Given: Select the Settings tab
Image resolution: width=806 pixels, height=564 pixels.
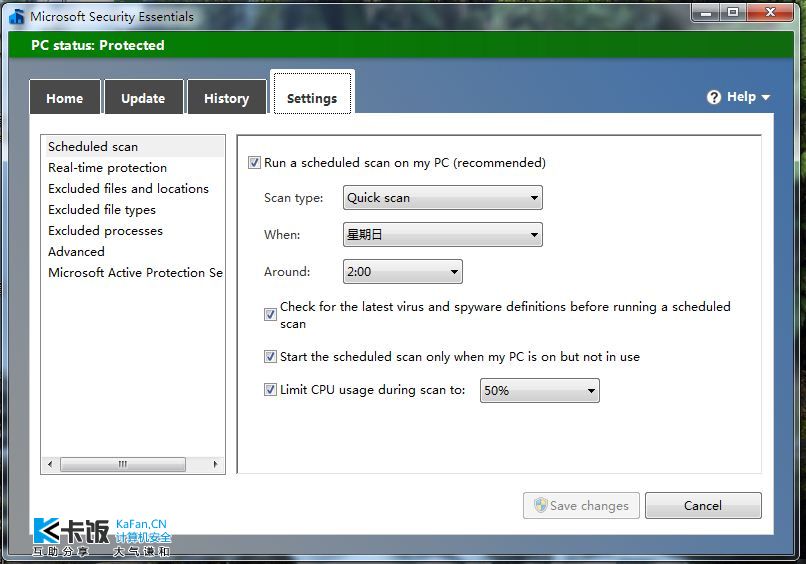Looking at the screenshot, I should (x=312, y=94).
